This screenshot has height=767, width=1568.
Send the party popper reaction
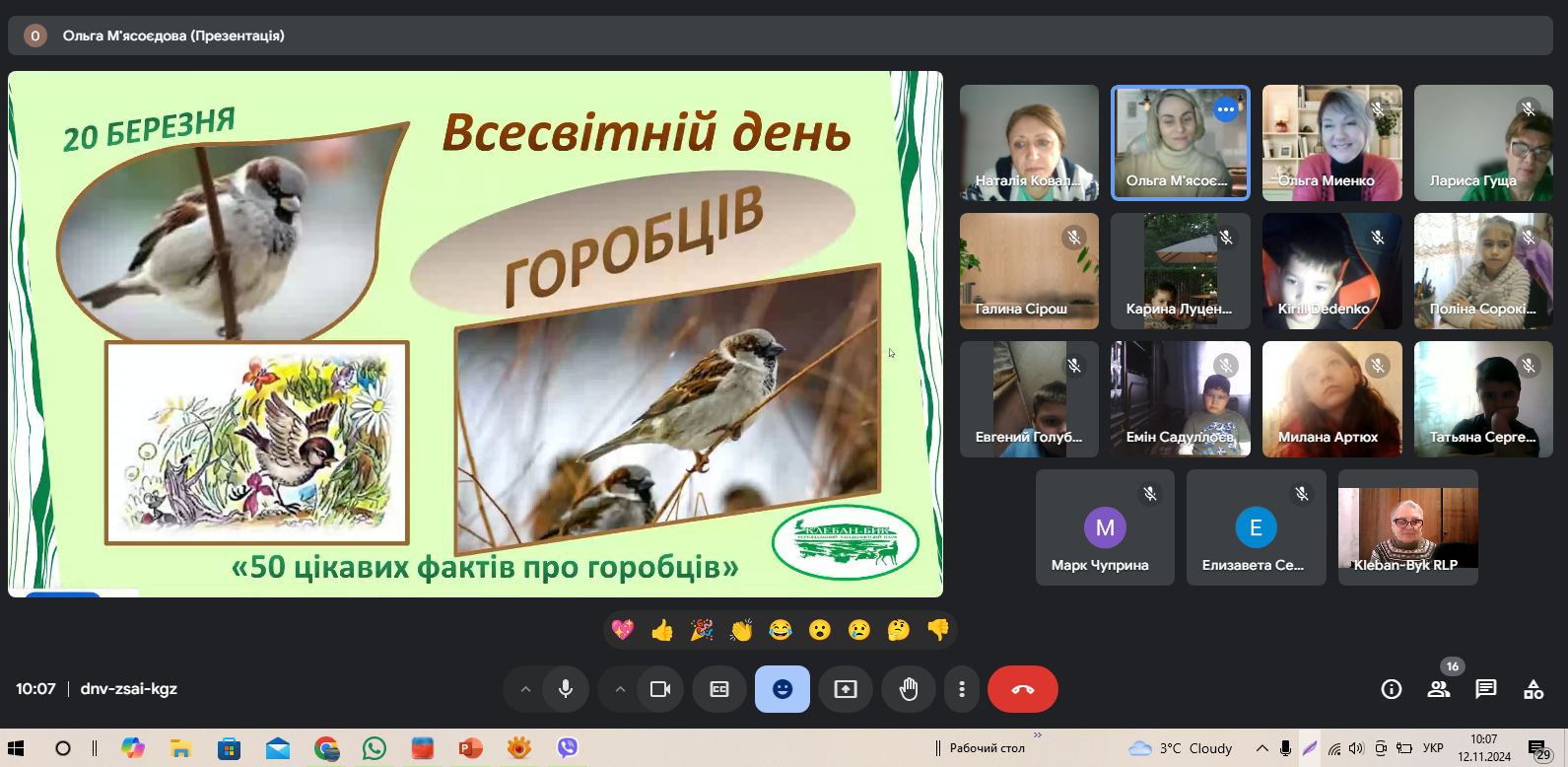click(x=702, y=630)
